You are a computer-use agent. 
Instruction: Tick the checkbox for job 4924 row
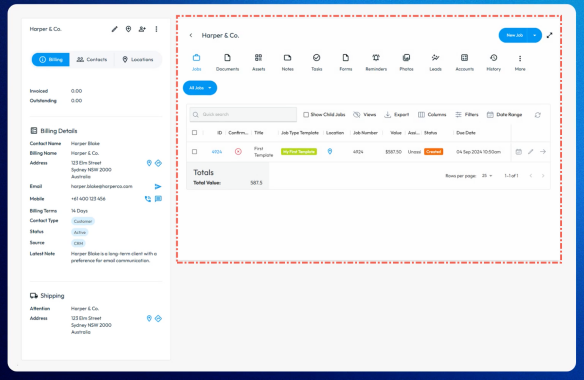[x=194, y=152]
